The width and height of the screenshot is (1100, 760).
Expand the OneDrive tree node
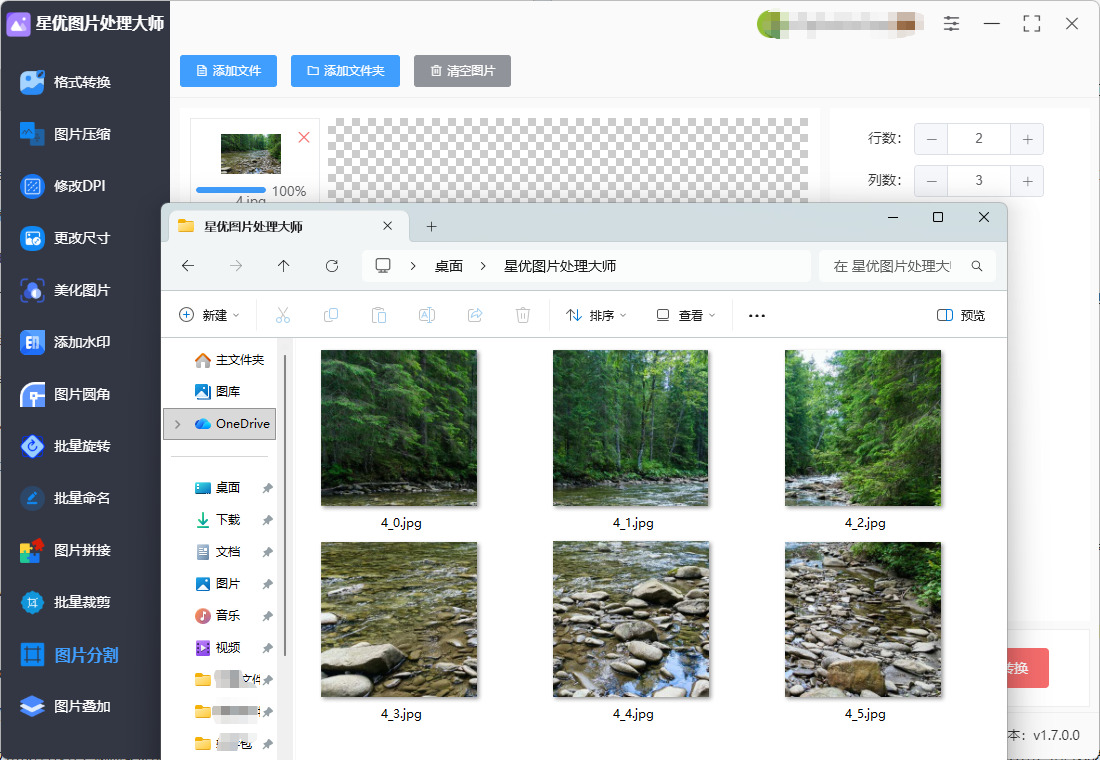point(177,424)
